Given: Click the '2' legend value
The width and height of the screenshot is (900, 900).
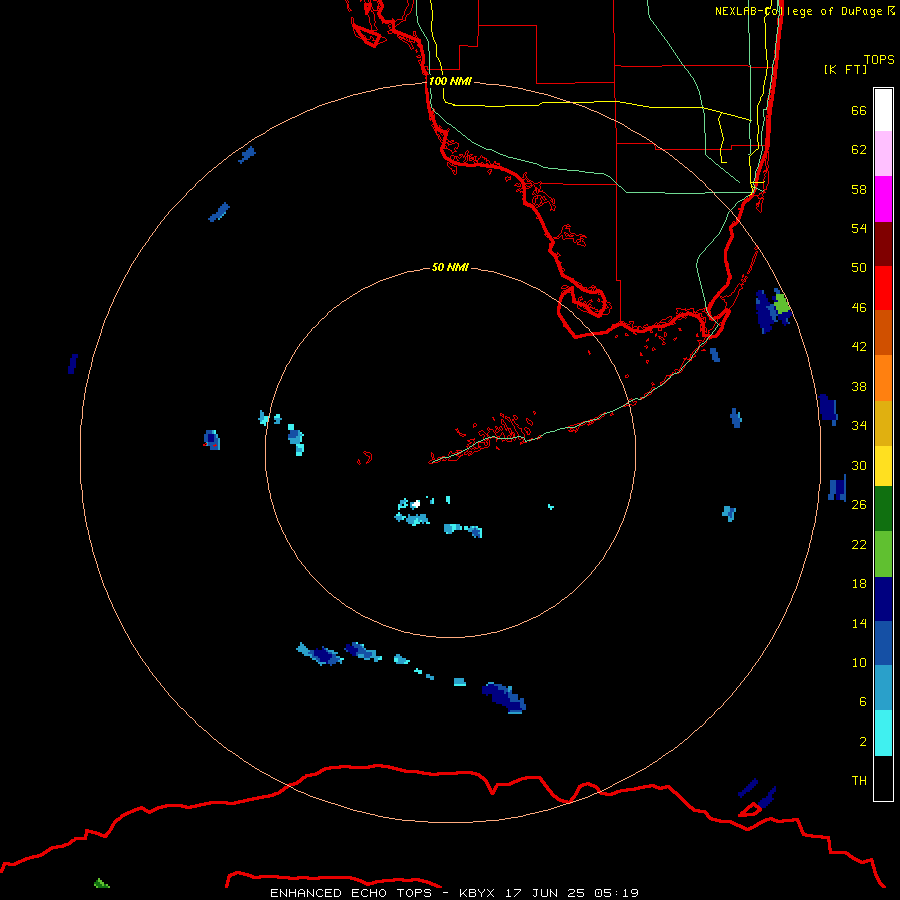Looking at the screenshot, I should pyautogui.click(x=863, y=742).
